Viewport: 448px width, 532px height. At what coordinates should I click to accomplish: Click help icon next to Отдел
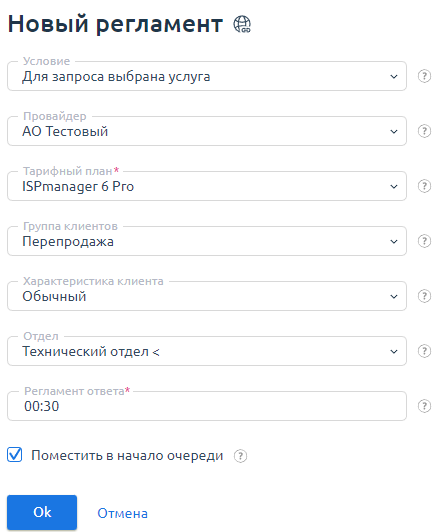tap(424, 351)
